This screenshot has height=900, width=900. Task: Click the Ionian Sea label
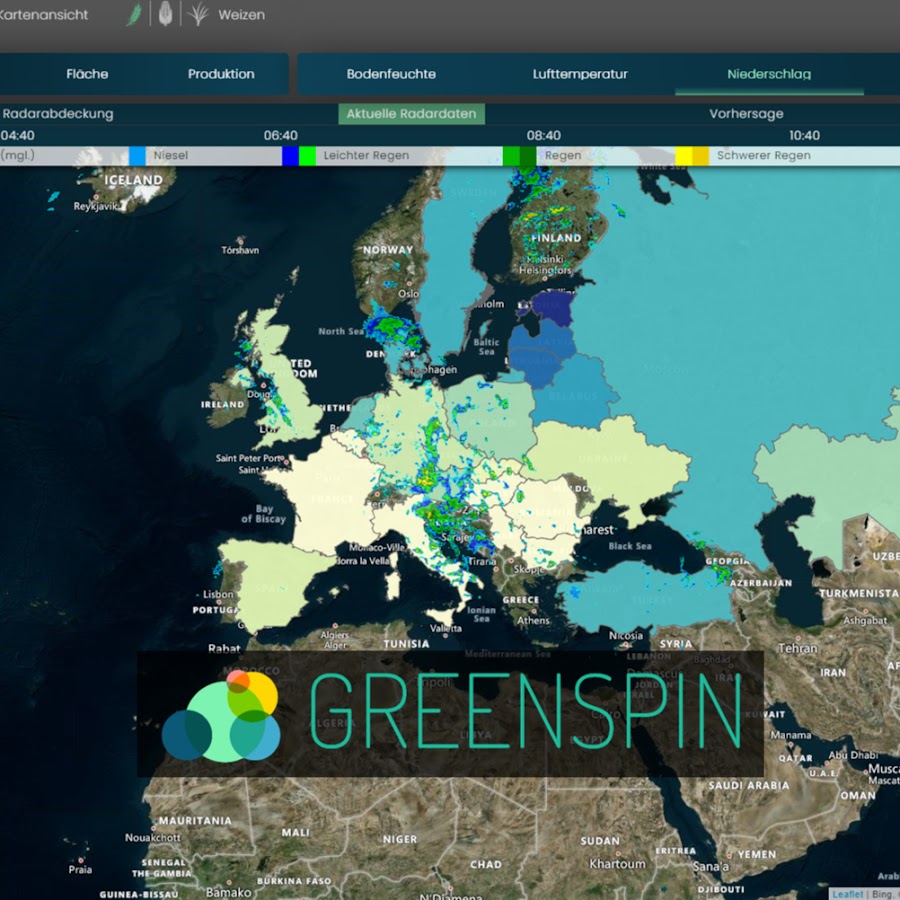click(x=481, y=614)
